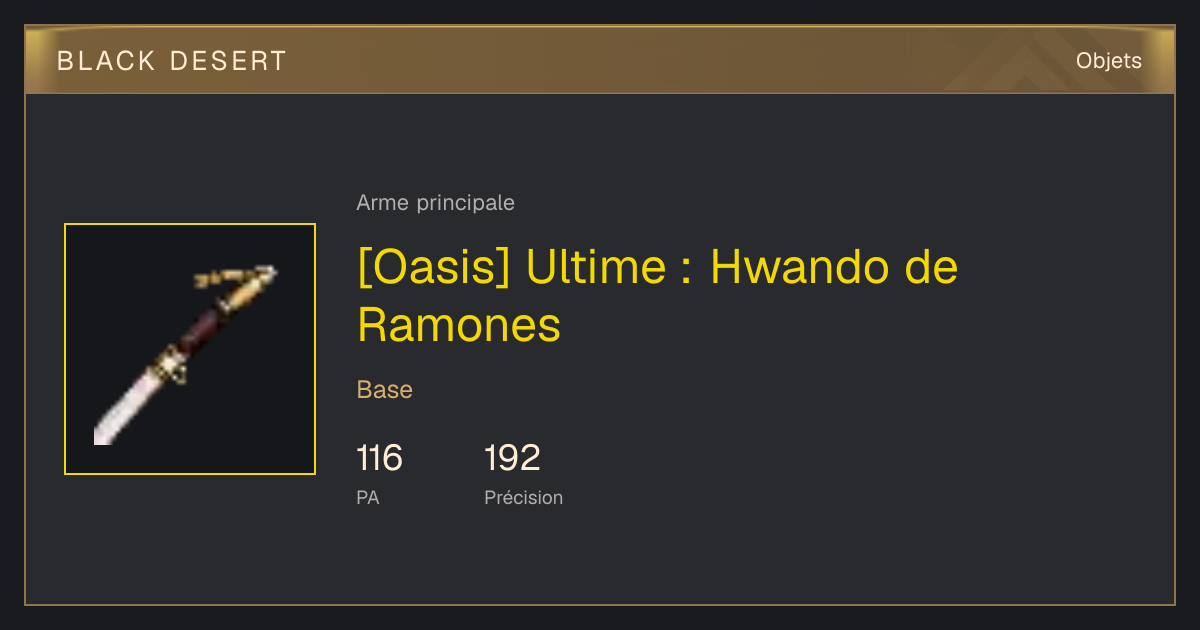Click the PA stat label
This screenshot has width=1200, height=630.
coord(368,497)
